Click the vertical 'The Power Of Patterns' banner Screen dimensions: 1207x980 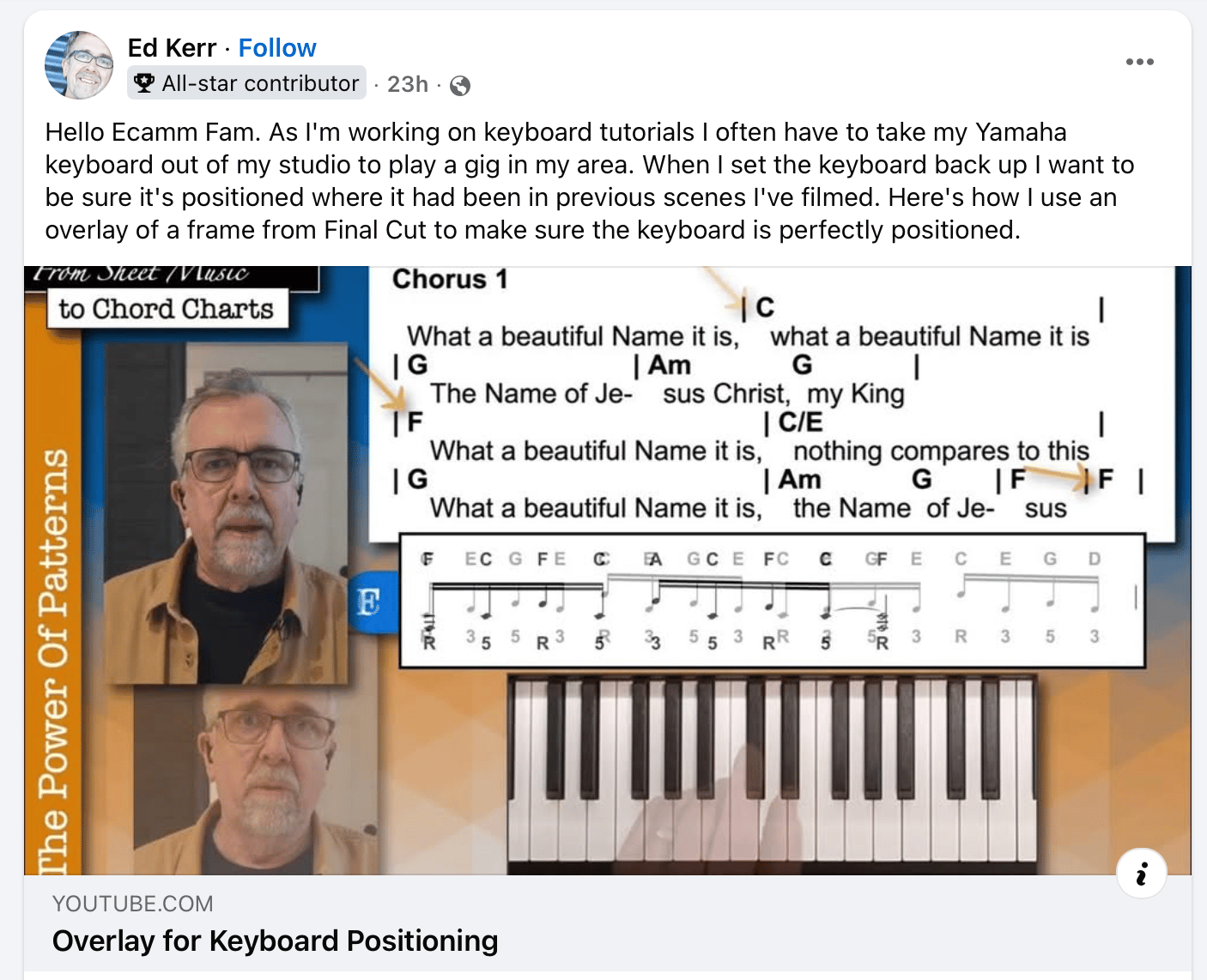point(53,652)
